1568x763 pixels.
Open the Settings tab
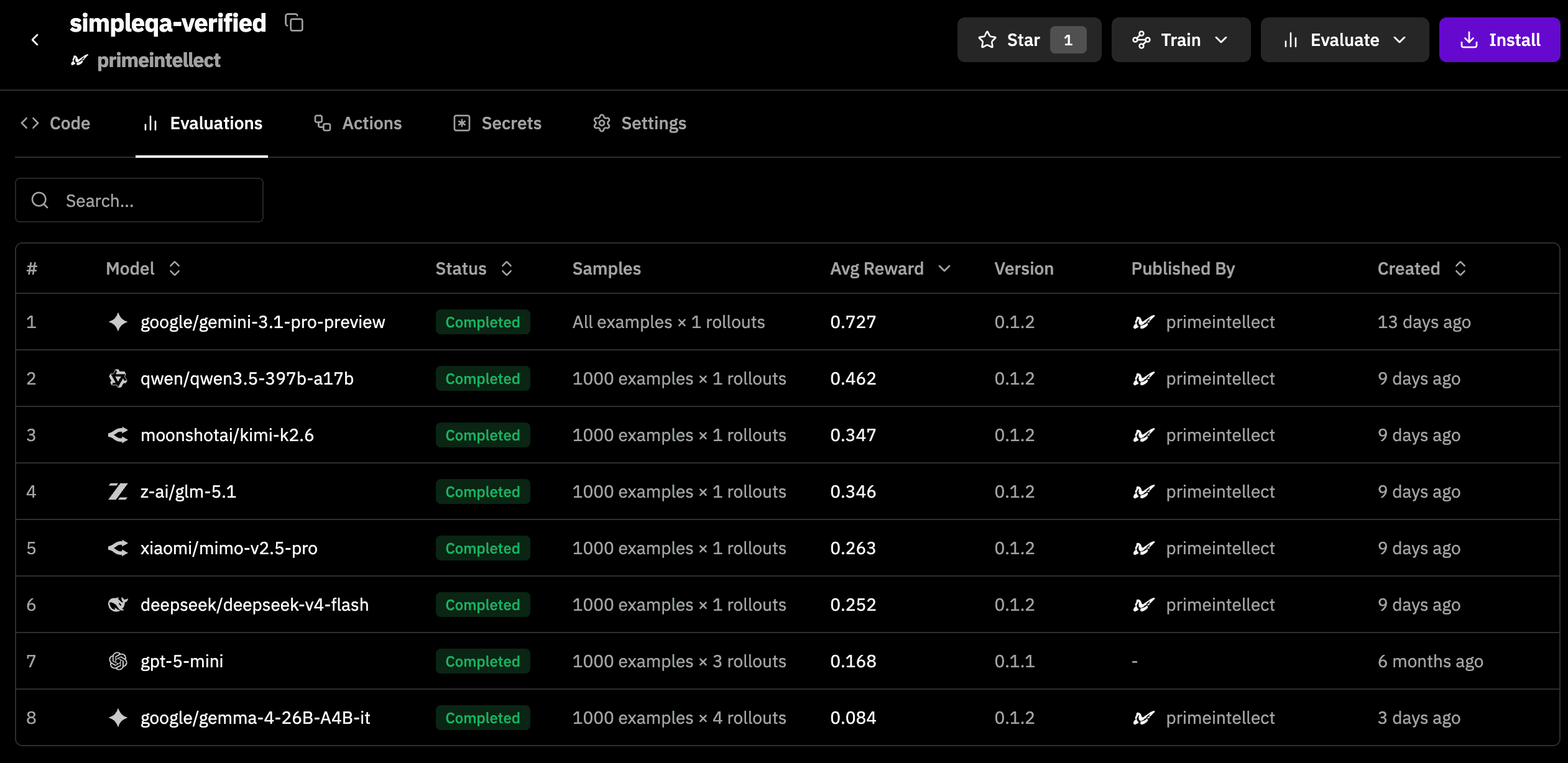[640, 123]
